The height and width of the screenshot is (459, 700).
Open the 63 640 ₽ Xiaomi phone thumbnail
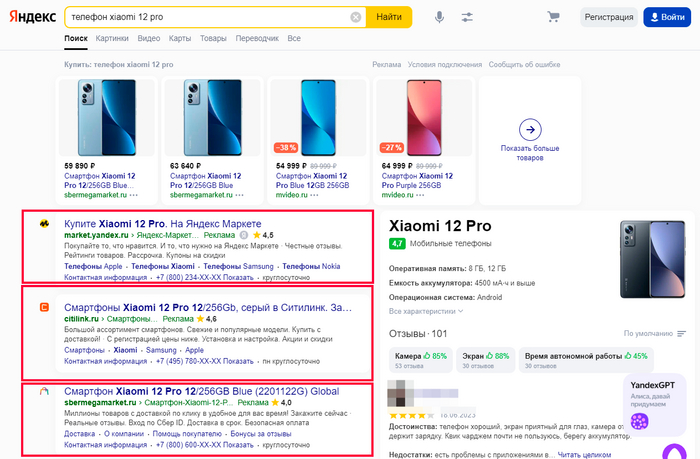[x=212, y=118]
